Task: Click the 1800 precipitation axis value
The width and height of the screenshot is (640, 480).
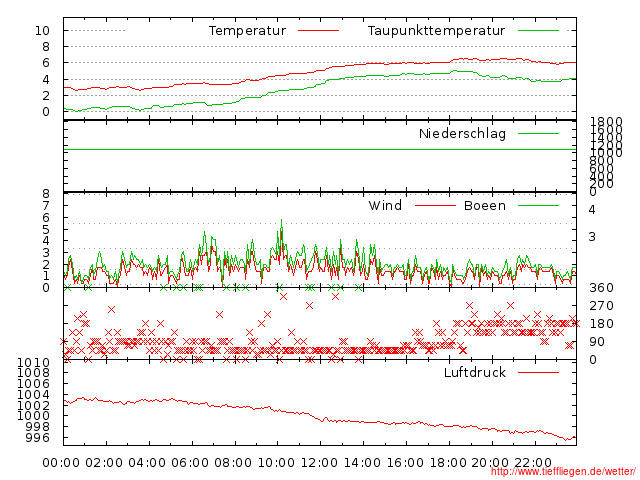Action: (x=606, y=122)
